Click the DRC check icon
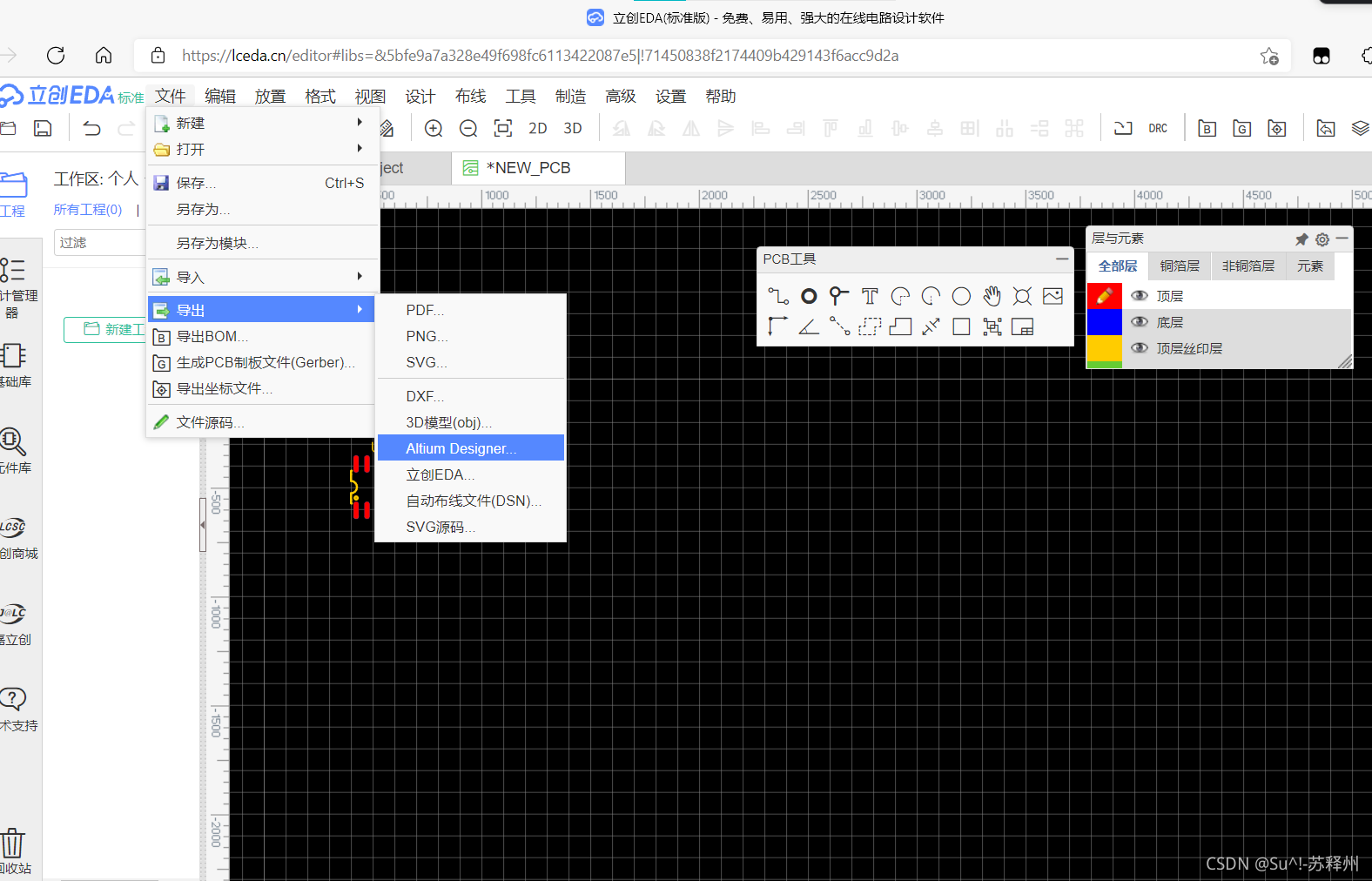 tap(1157, 129)
